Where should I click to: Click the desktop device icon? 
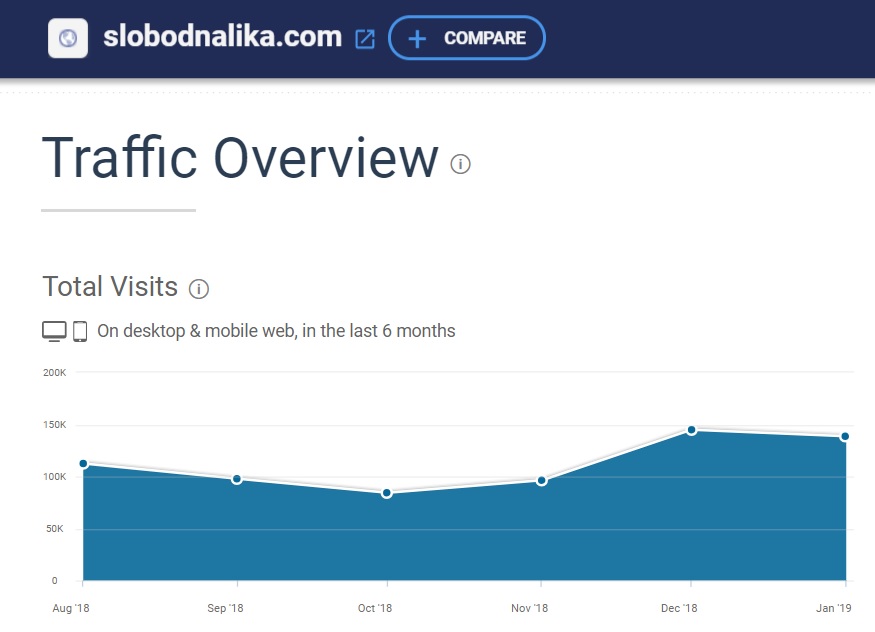click(54, 331)
